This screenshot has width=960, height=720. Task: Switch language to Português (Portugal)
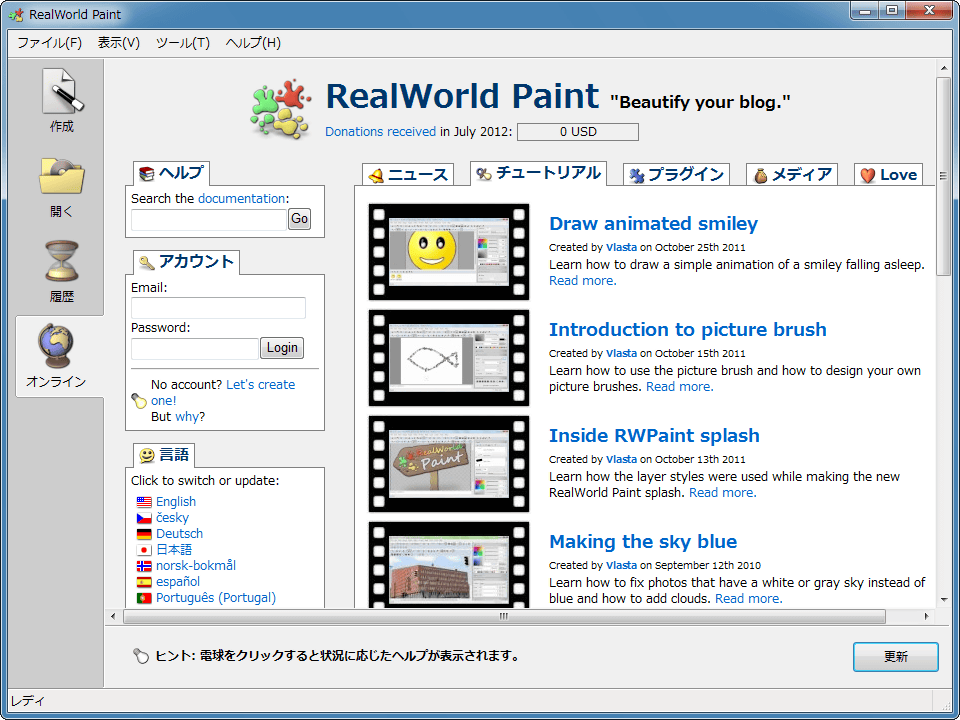pyautogui.click(x=216, y=598)
